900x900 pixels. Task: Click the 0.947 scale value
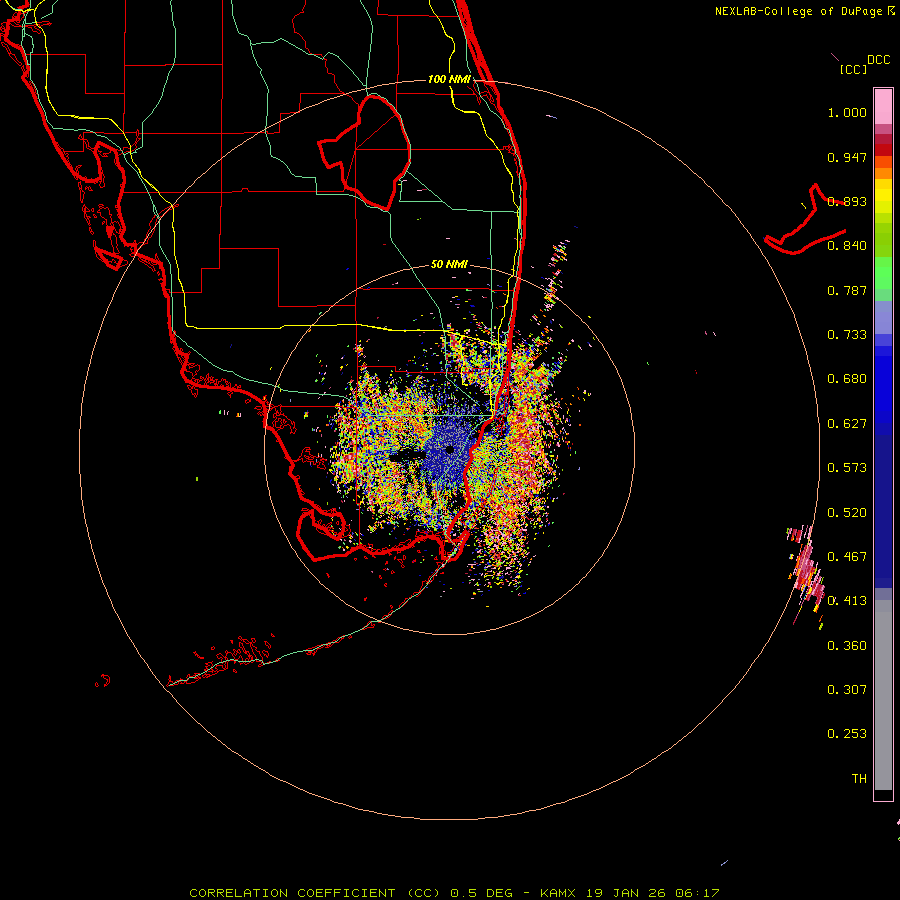point(847,157)
